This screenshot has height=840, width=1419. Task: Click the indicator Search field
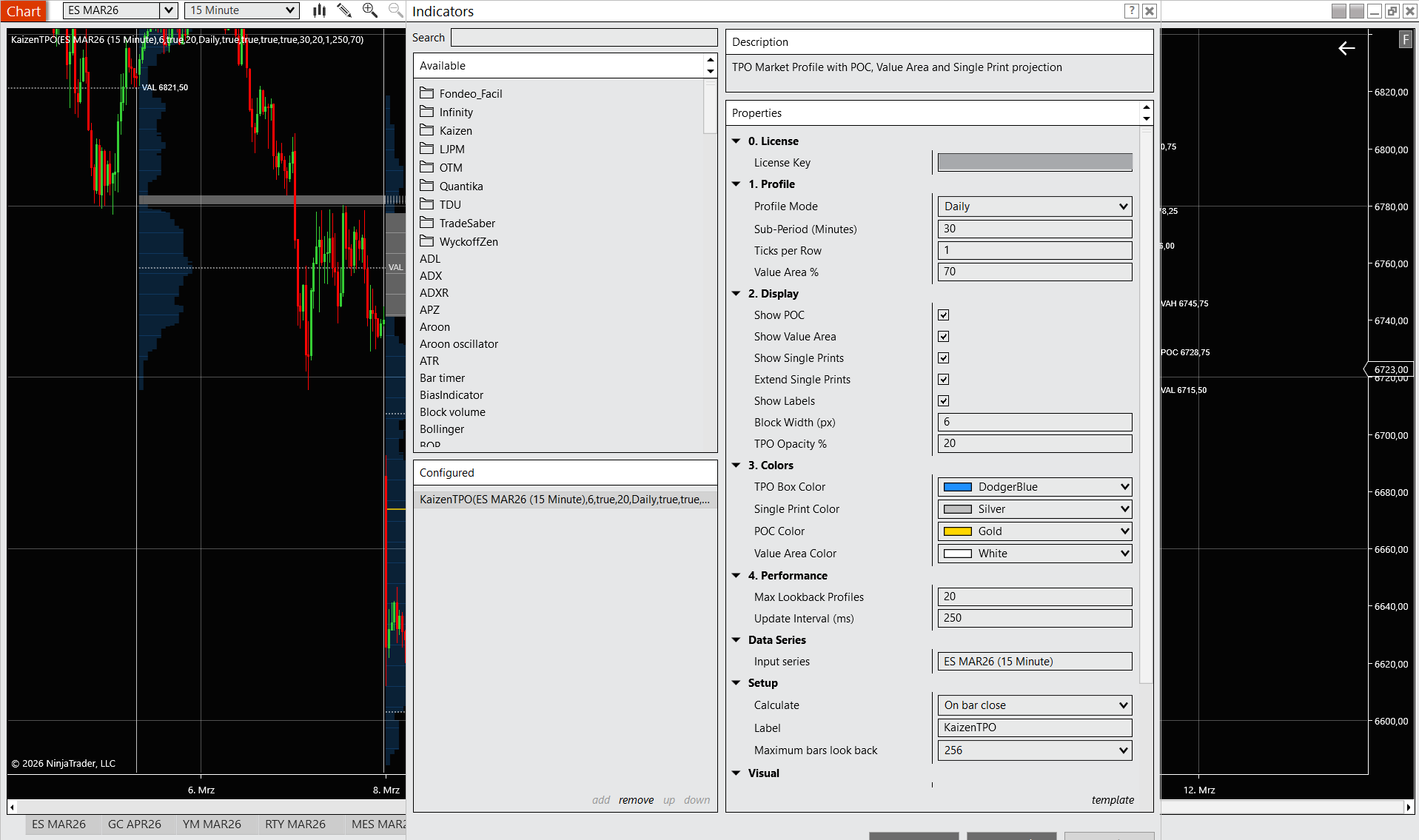[x=583, y=38]
